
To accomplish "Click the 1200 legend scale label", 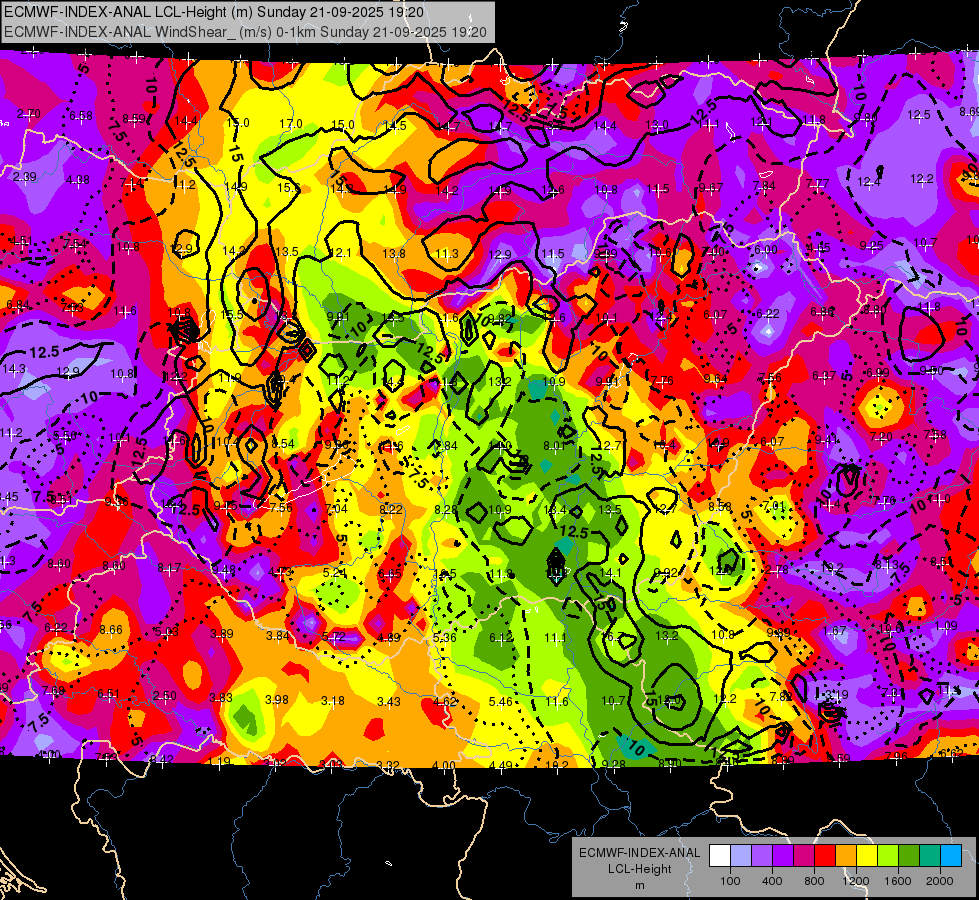I will (x=856, y=881).
